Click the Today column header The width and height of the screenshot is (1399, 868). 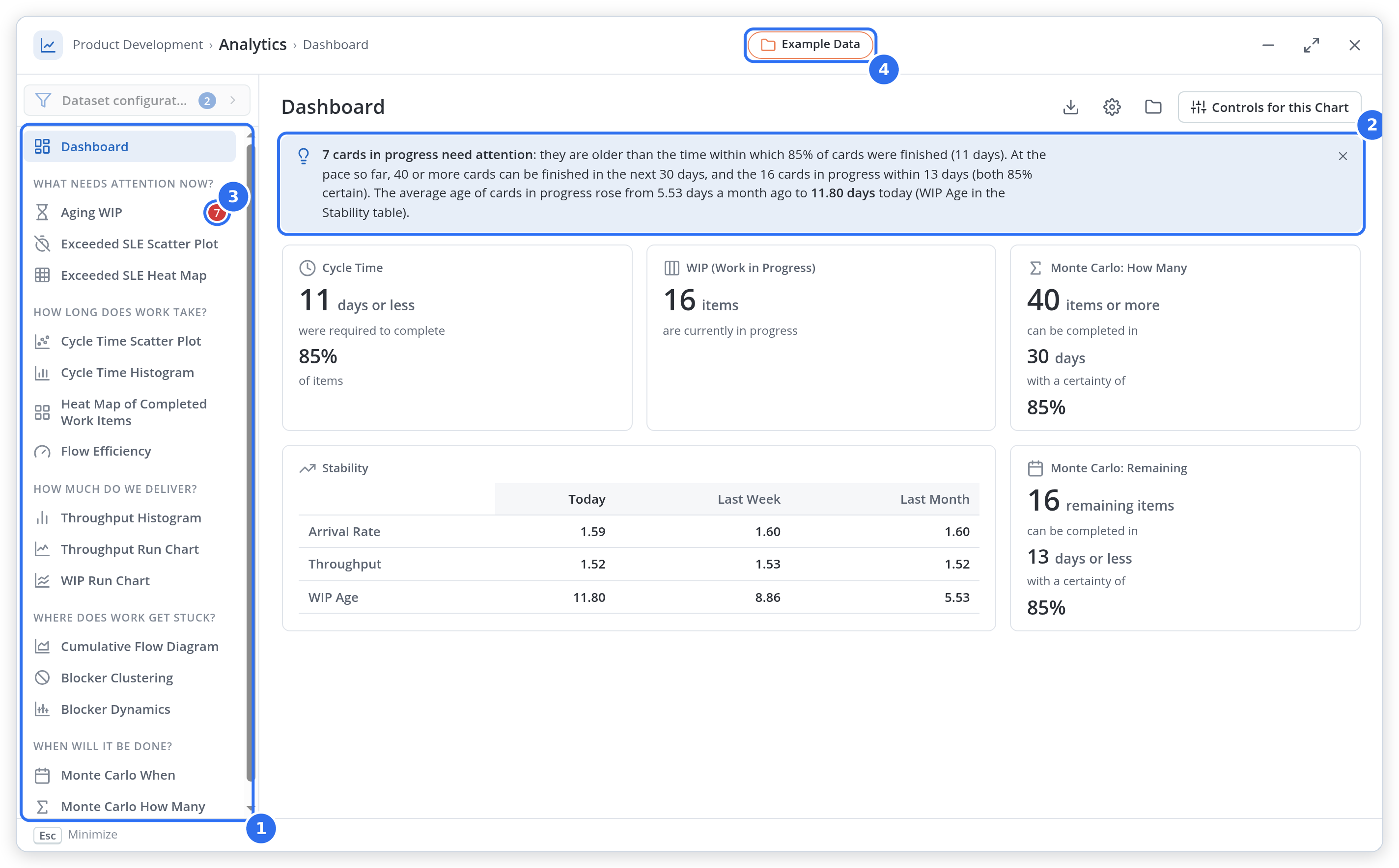pyautogui.click(x=587, y=499)
